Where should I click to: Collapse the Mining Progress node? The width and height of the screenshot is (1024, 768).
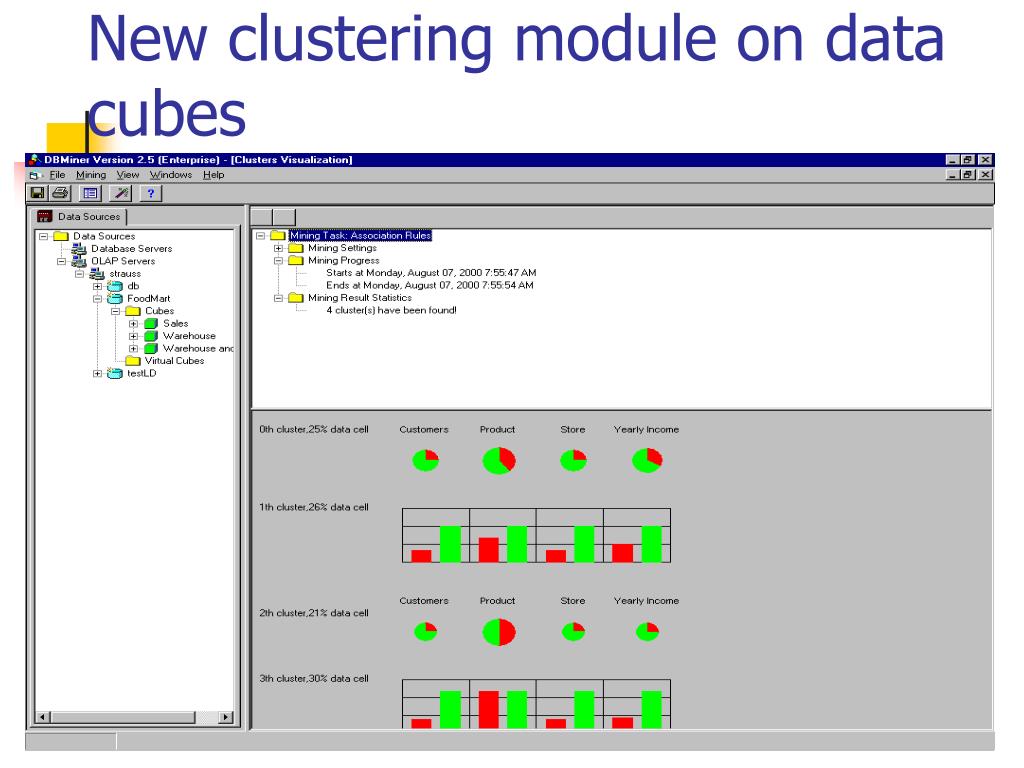(278, 261)
